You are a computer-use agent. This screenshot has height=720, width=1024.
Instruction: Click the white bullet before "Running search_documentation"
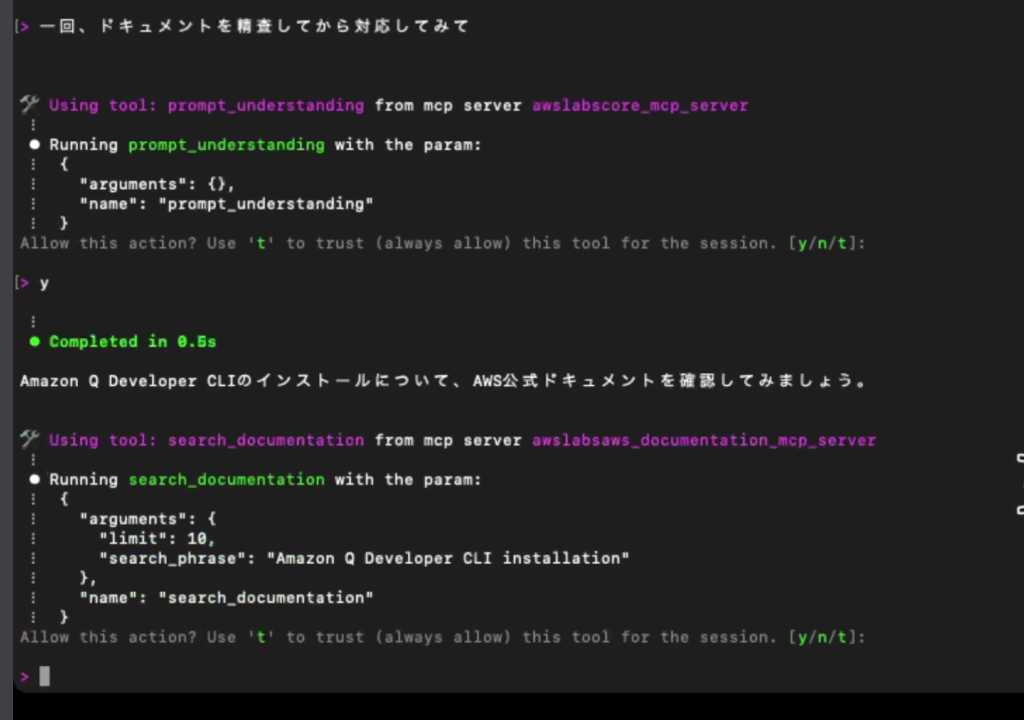tap(35, 479)
